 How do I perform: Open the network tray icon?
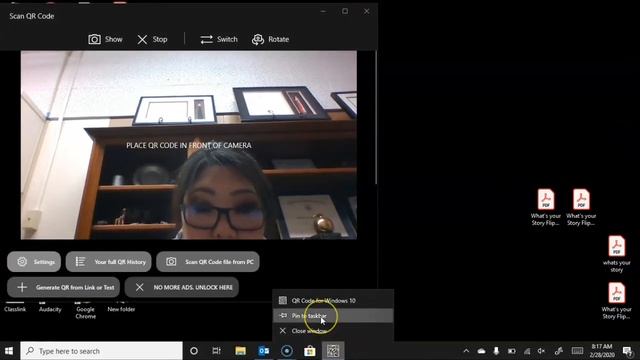pyautogui.click(x=527, y=351)
